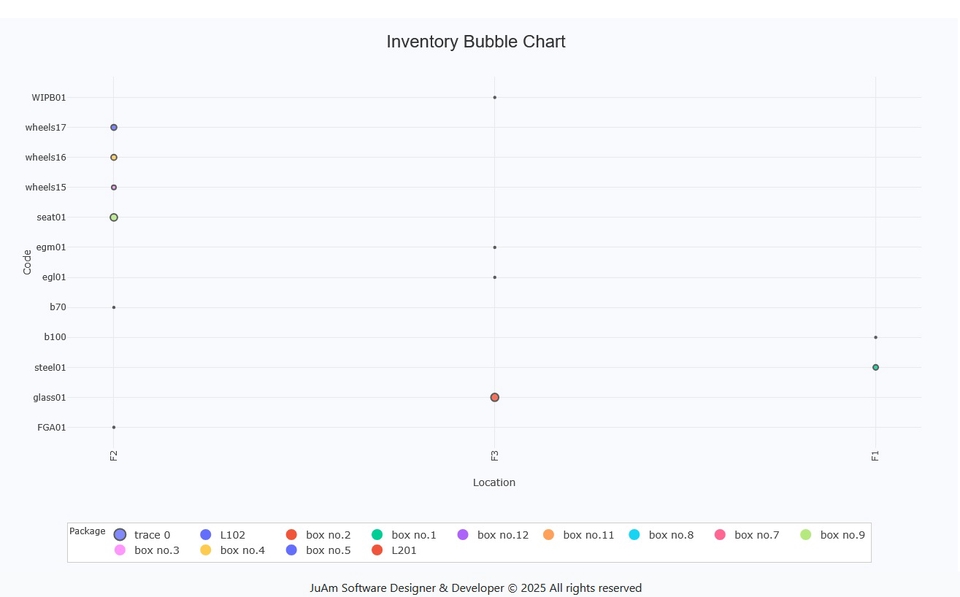Screen dimensions: 960x597
Task: Click the wheels17 bubble at F2
Action: tap(114, 128)
